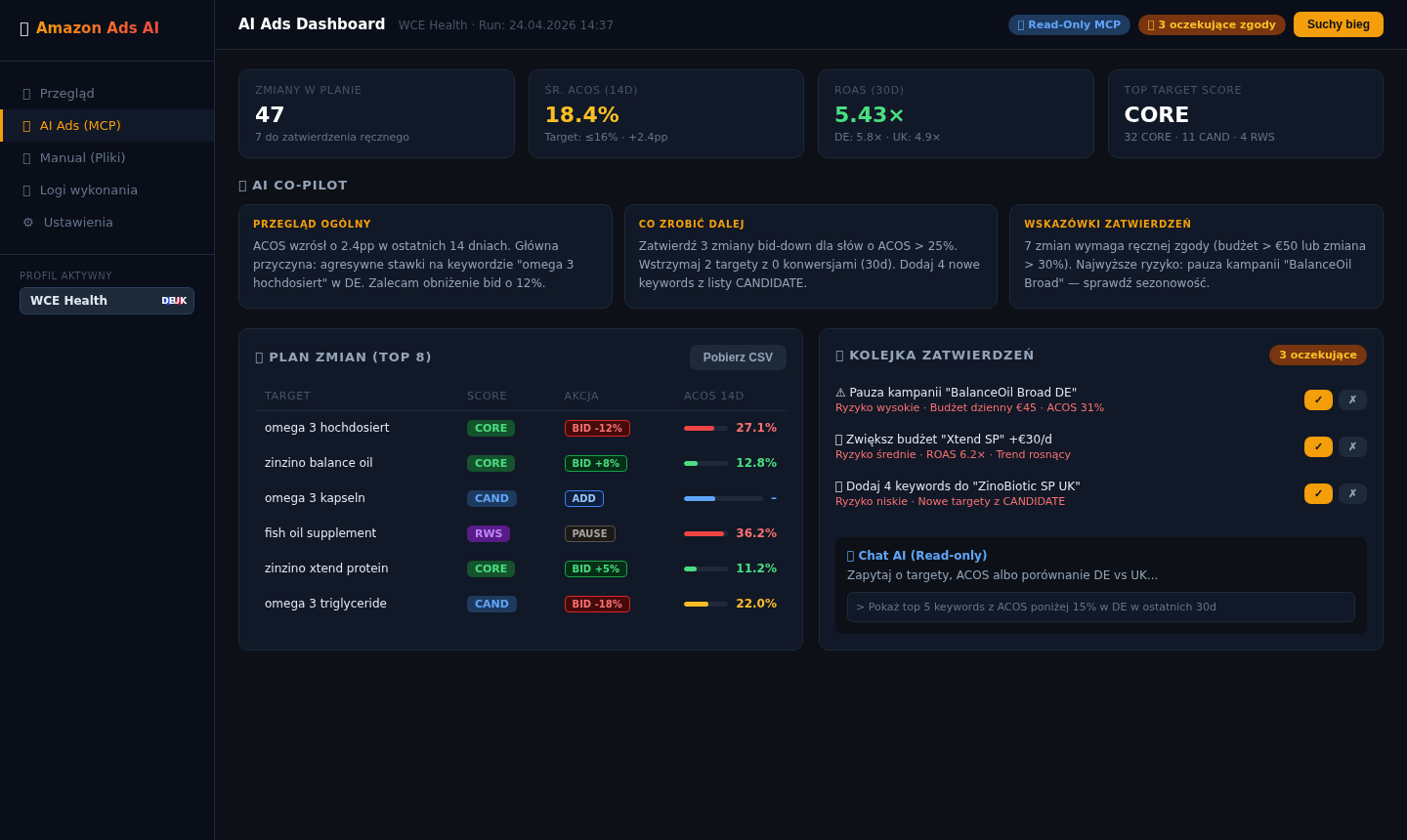
Task: Click the Ustawienia gear icon
Action: pos(28,223)
